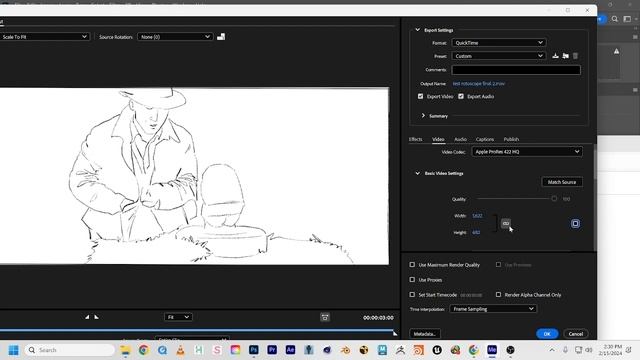Open VLC media player from the taskbar
Image resolution: width=640 pixels, height=360 pixels.
pos(180,350)
